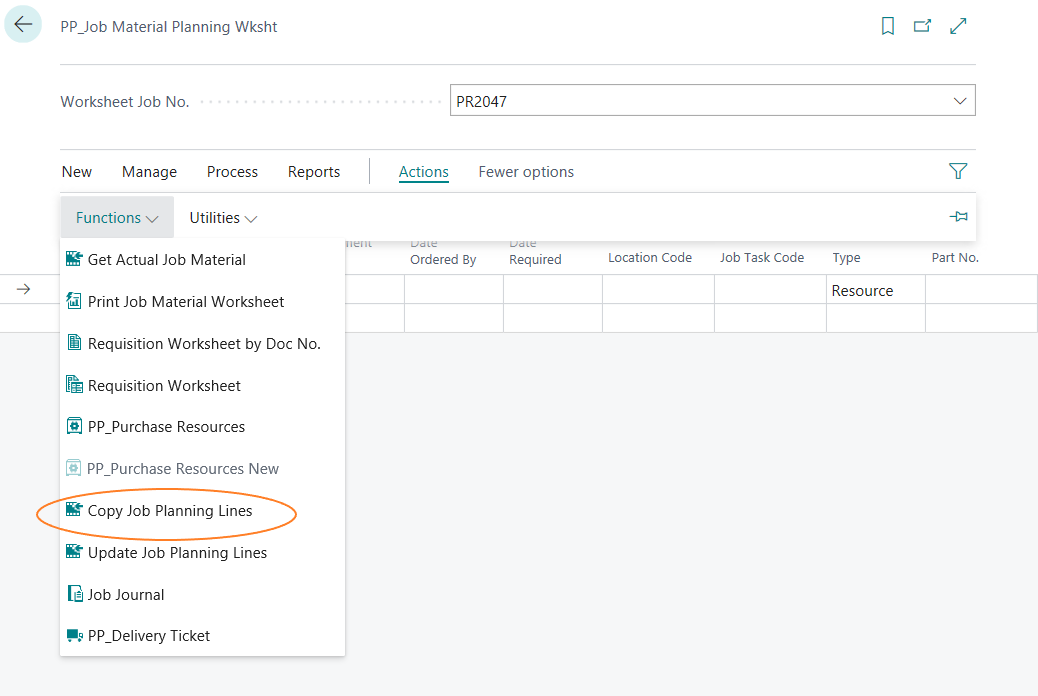
Task: Choose Update Job Planning Lines
Action: pyautogui.click(x=177, y=553)
